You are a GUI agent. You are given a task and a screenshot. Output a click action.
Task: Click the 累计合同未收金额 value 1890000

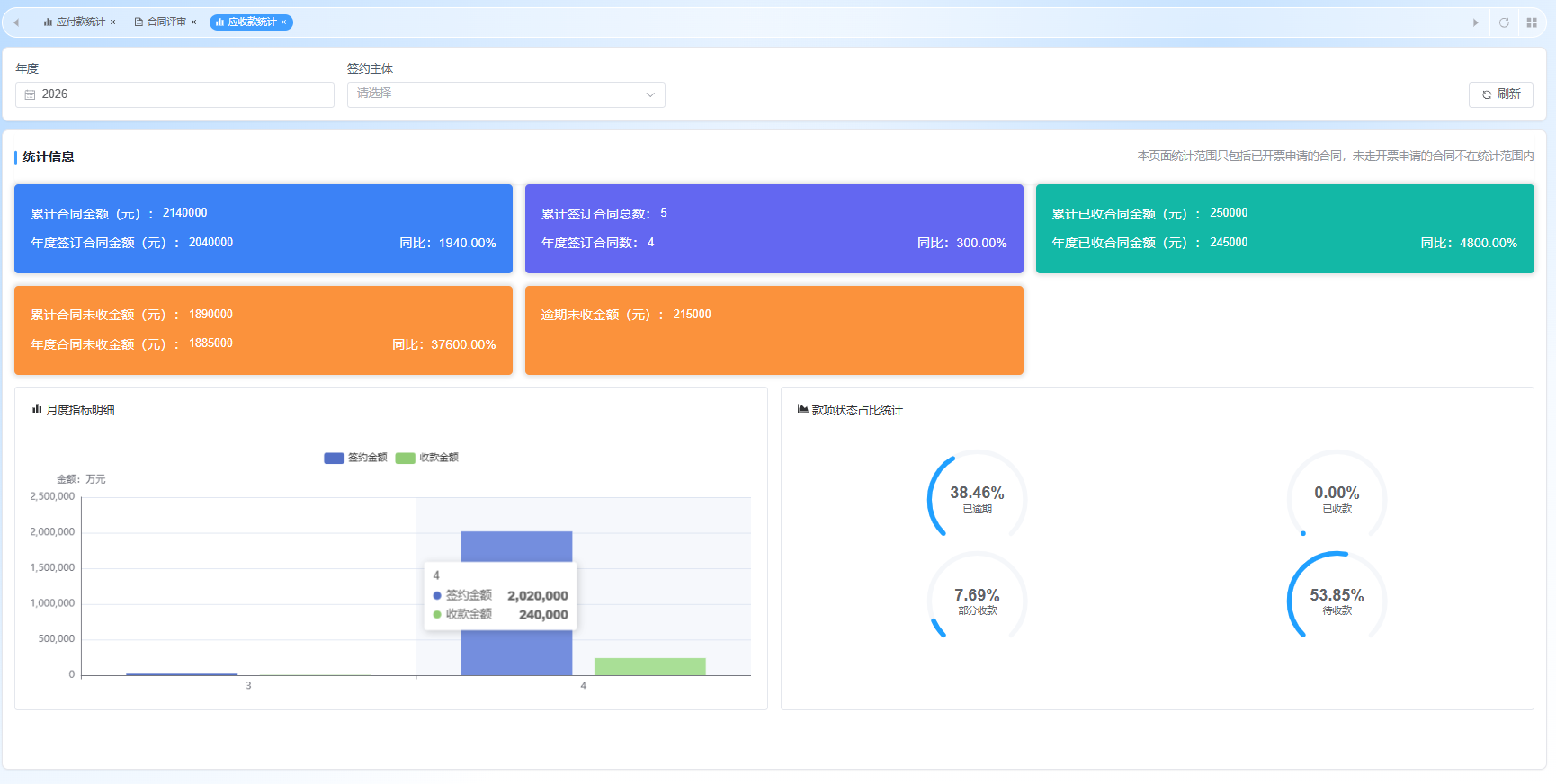pos(210,315)
